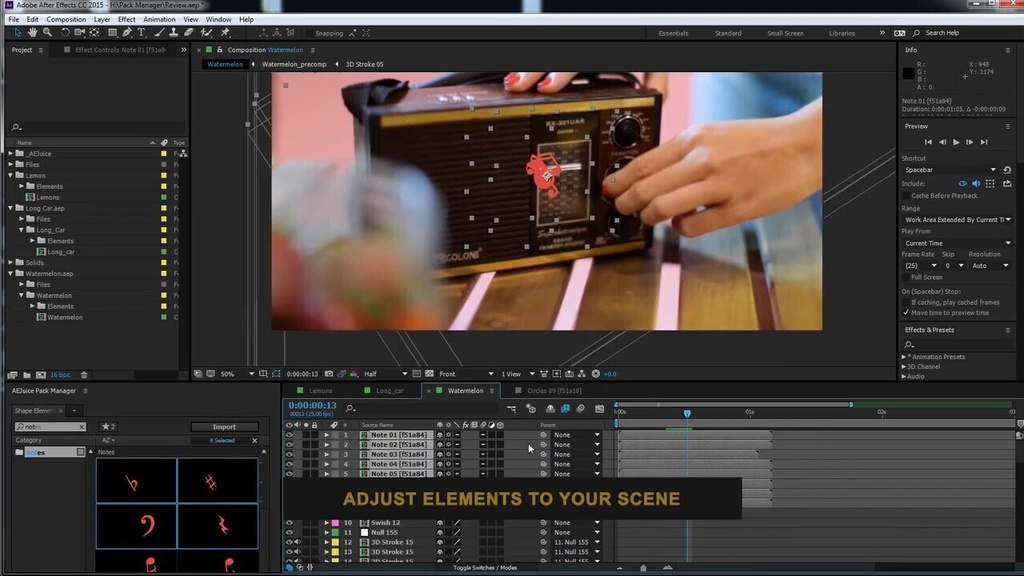Viewport: 1024px width, 576px height.
Task: Select the Horizontal Type tool
Action: pyautogui.click(x=141, y=32)
